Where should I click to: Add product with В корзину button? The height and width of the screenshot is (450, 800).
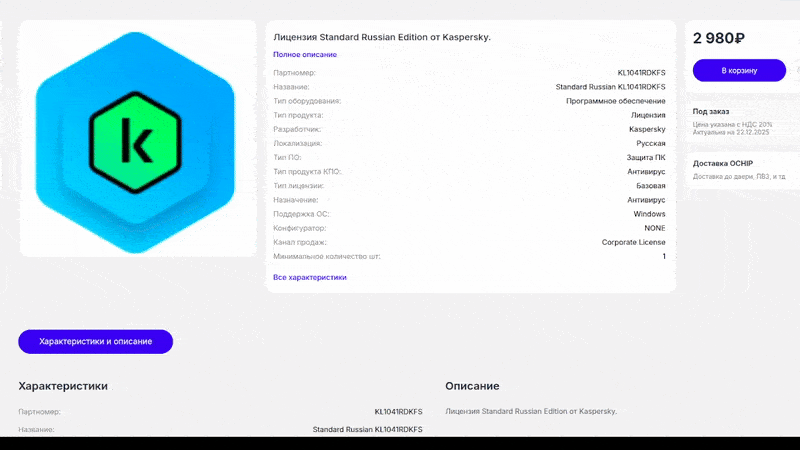coord(739,70)
